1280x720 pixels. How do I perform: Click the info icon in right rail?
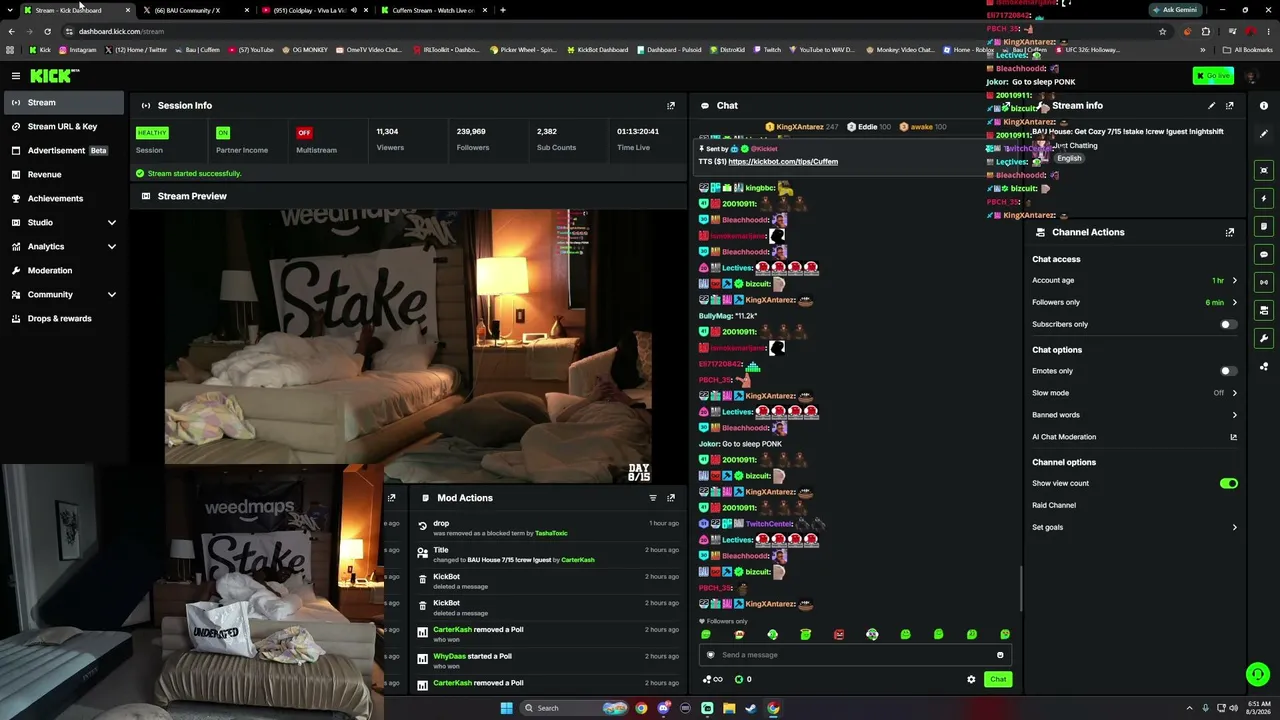coord(1264,106)
